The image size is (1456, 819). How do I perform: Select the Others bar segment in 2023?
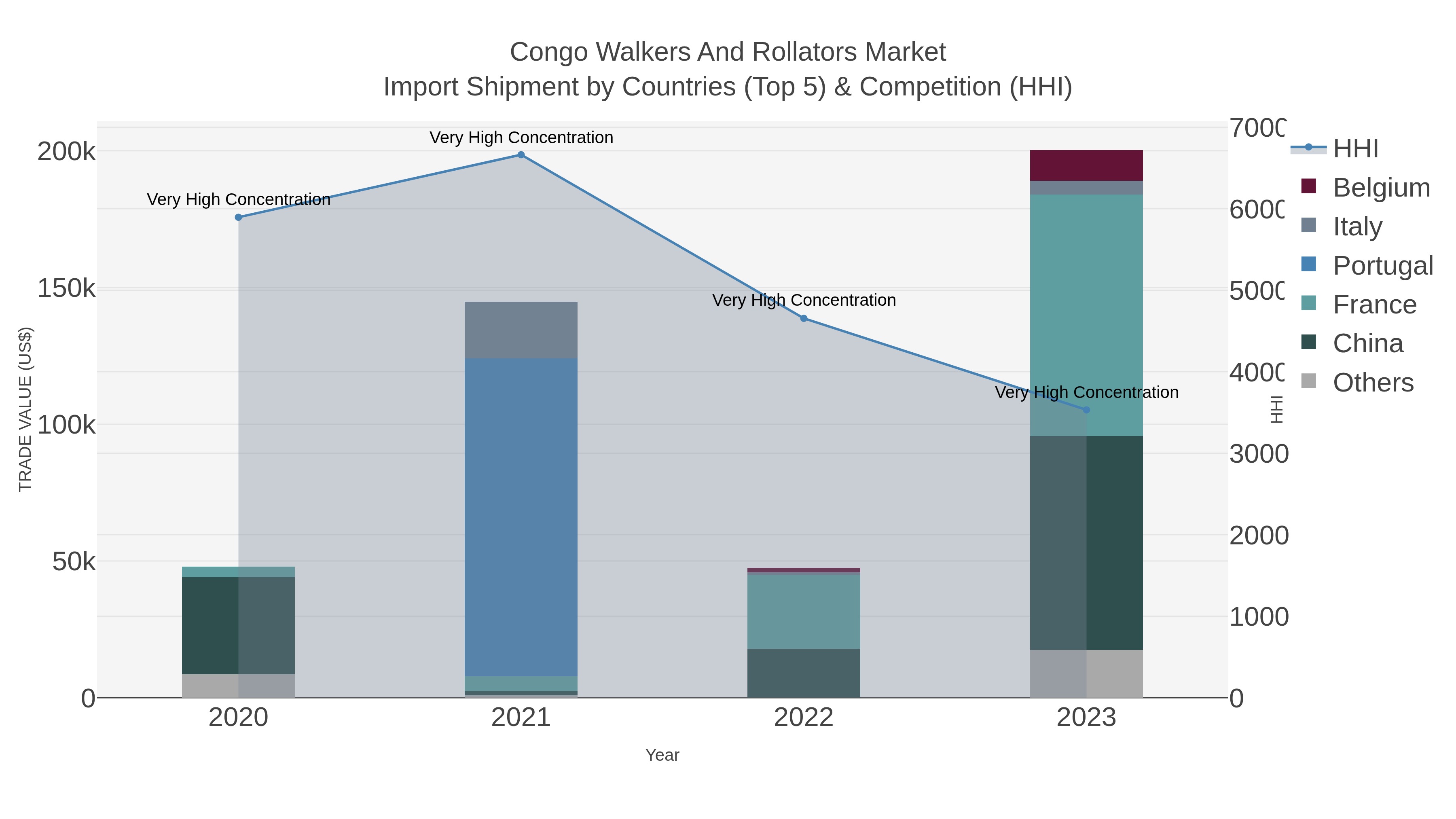point(1086,674)
